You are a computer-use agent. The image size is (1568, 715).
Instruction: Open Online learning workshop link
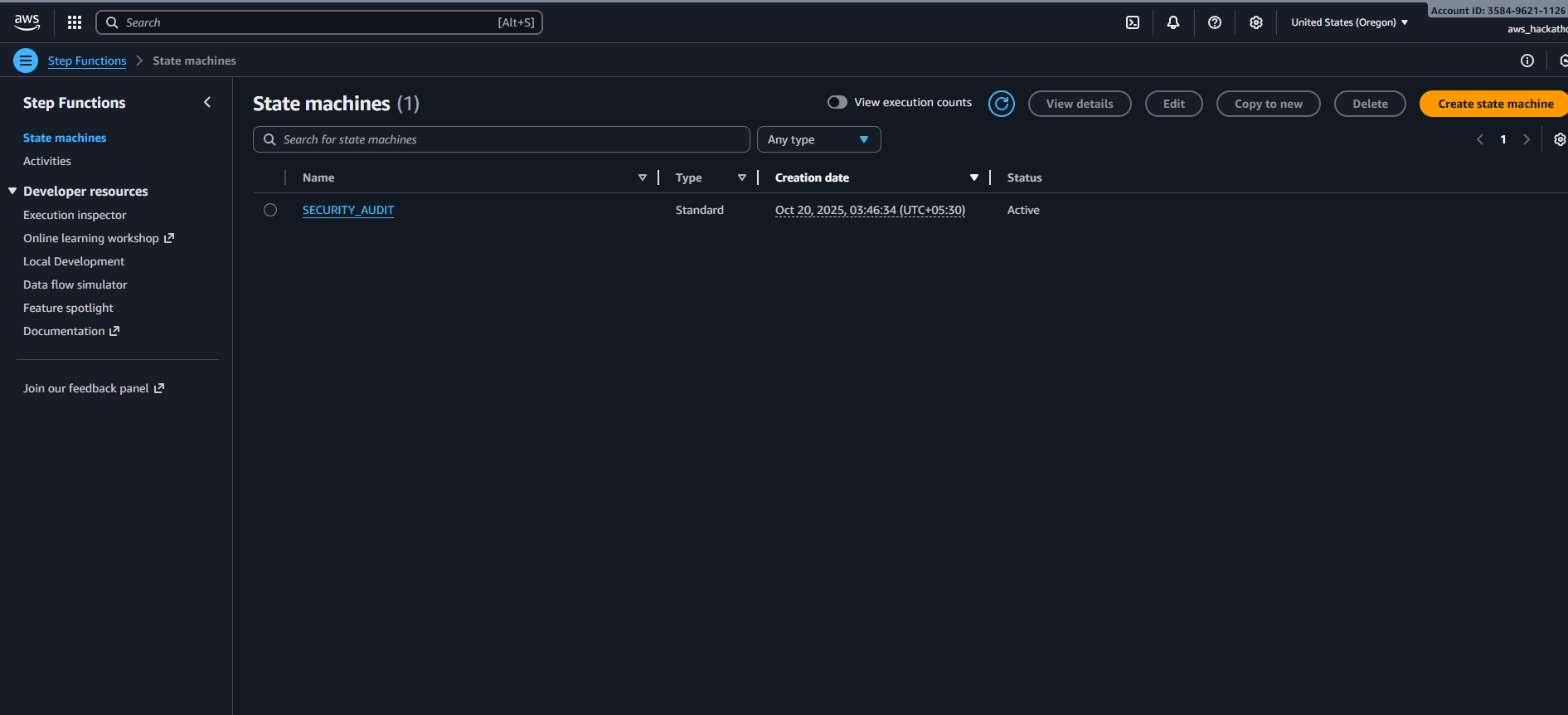pyautogui.click(x=99, y=238)
